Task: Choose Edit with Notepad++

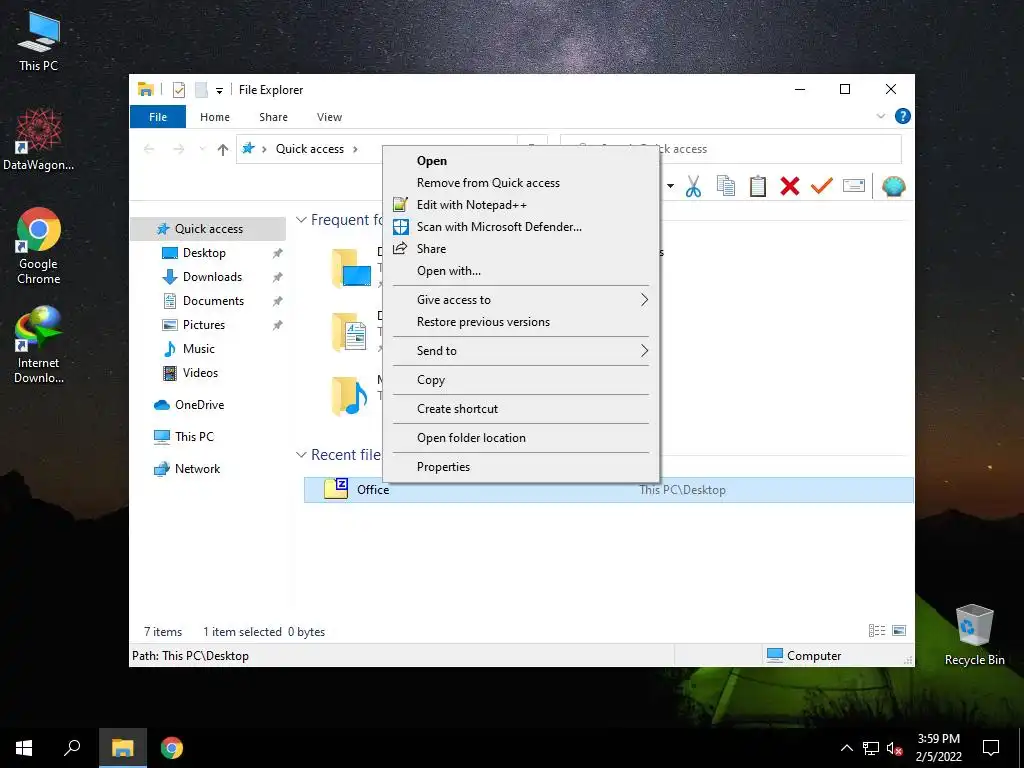Action: coord(521,205)
